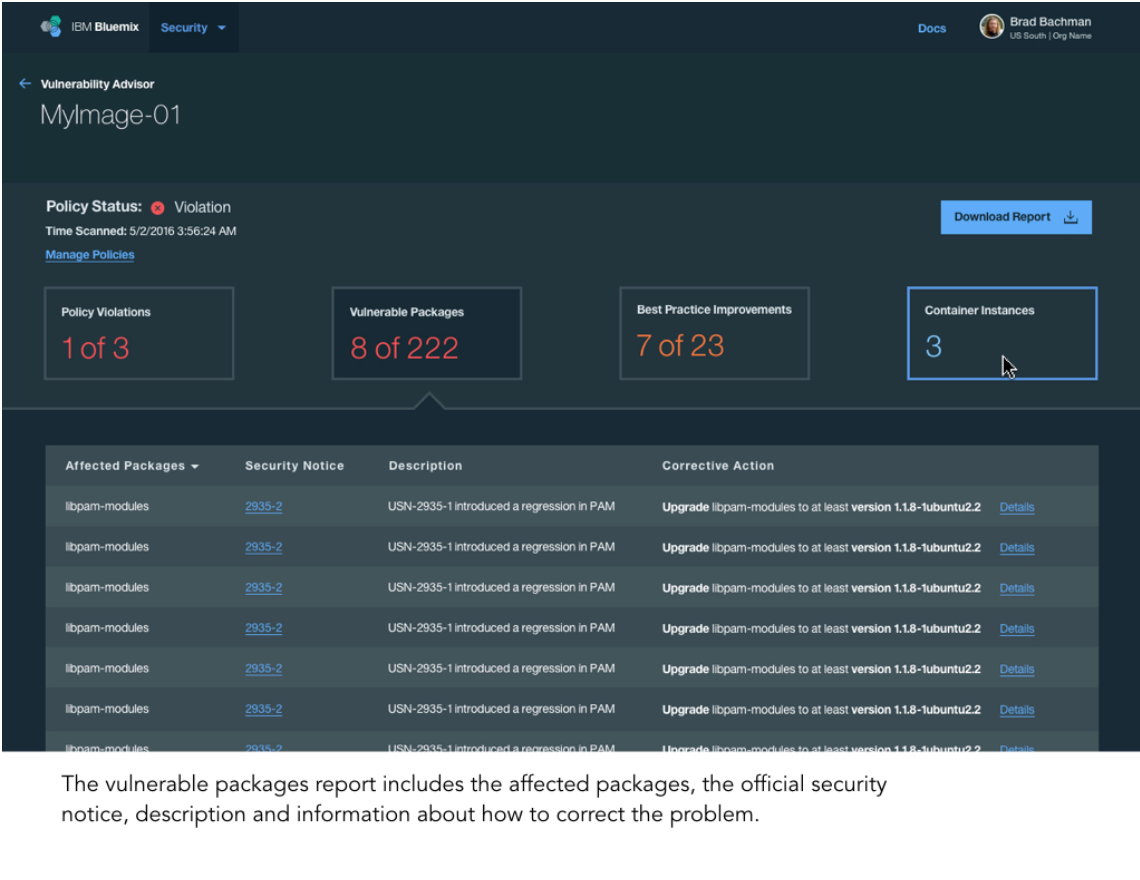Click the Vulnerability Advisor breadcrumb text
Image resolution: width=1140 pixels, height=880 pixels.
pos(97,84)
